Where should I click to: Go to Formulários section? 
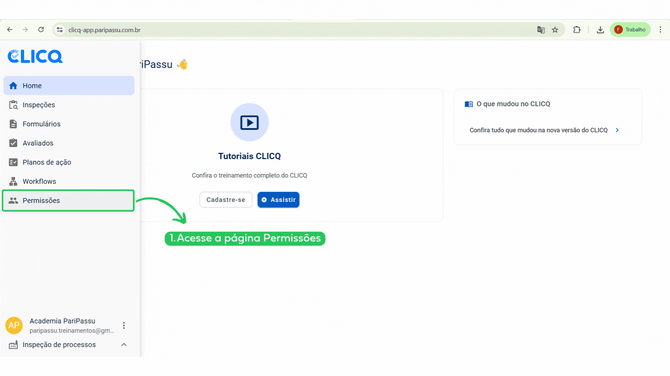(x=69, y=124)
